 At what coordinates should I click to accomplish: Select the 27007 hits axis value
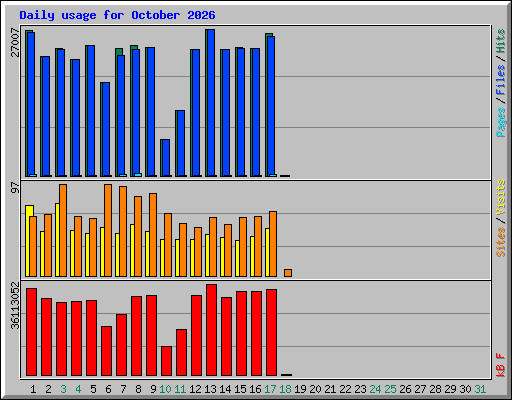[x=15, y=43]
